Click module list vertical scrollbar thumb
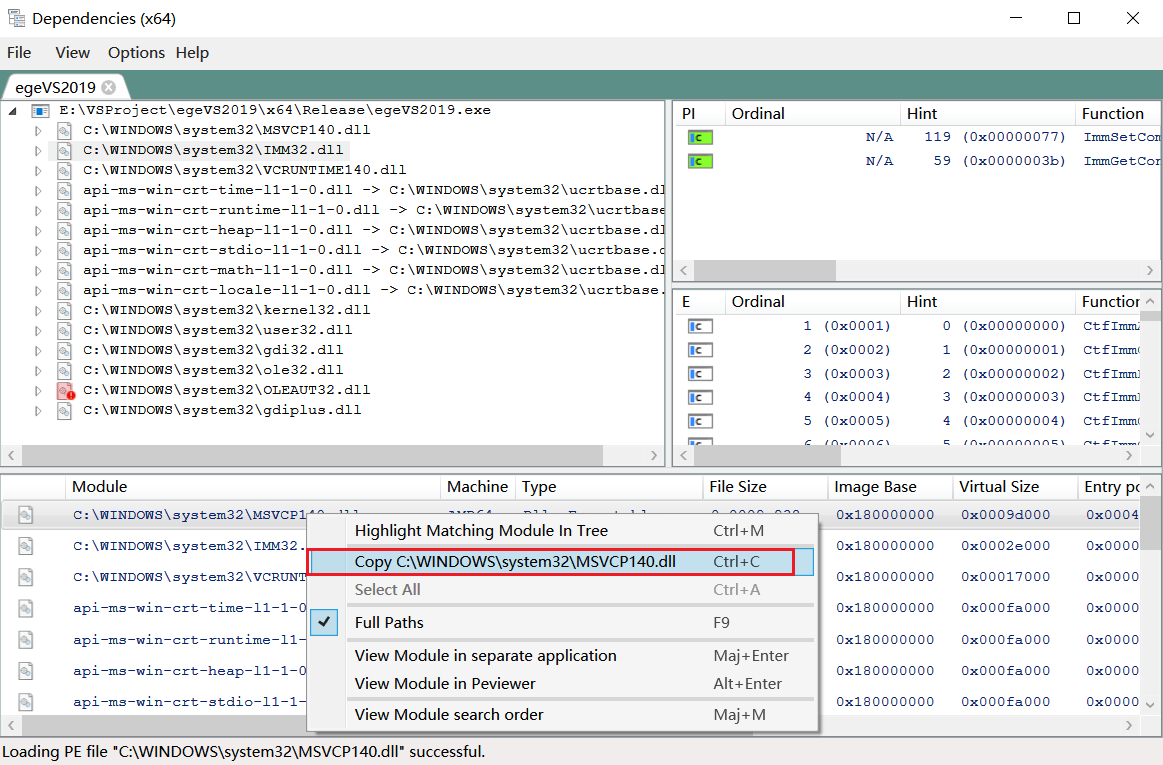The height and width of the screenshot is (765, 1163). point(1152,523)
